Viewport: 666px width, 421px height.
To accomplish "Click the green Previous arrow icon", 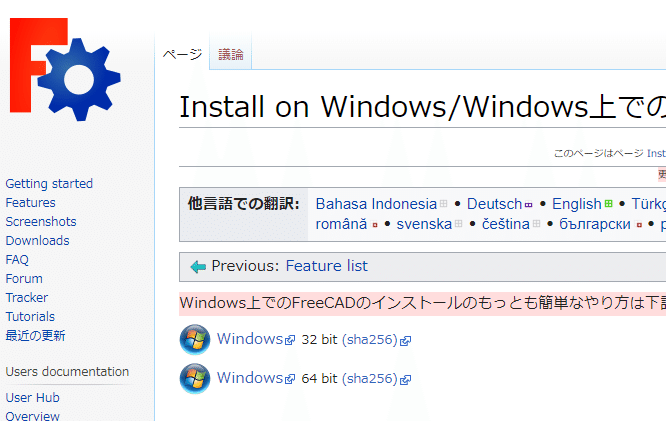I will coord(198,267).
